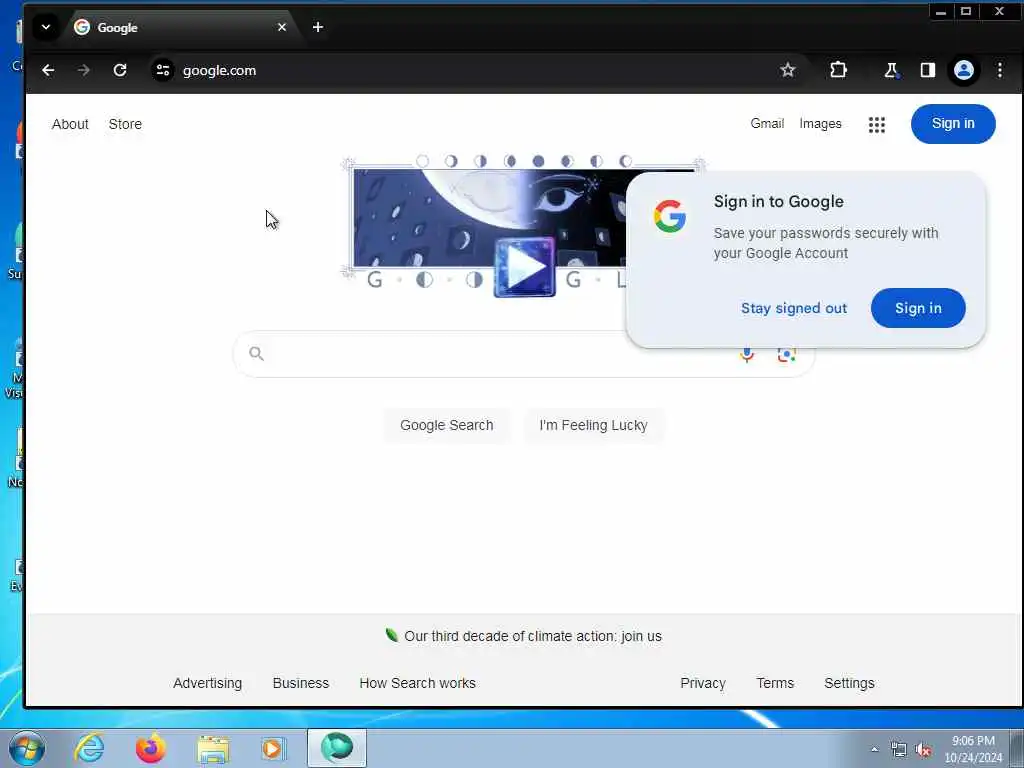Bookmark this page with the star icon
1024x768 pixels.
(788, 70)
